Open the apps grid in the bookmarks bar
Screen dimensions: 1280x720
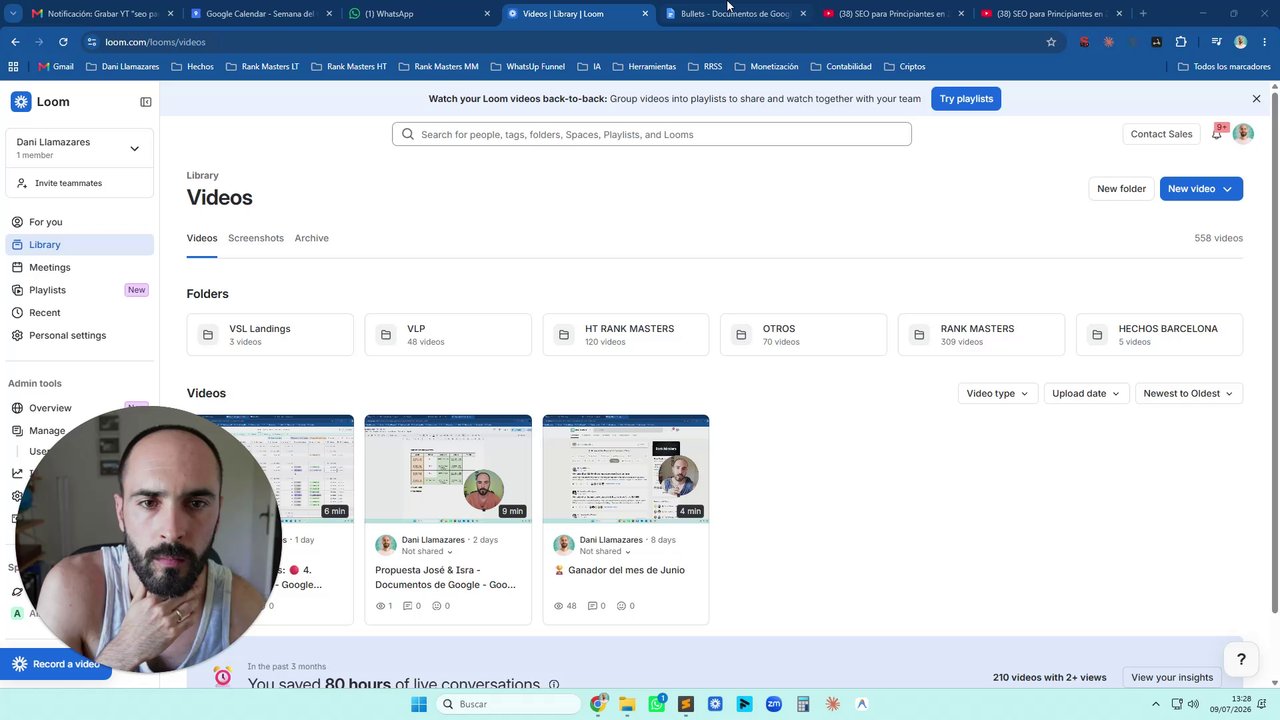[x=13, y=66]
